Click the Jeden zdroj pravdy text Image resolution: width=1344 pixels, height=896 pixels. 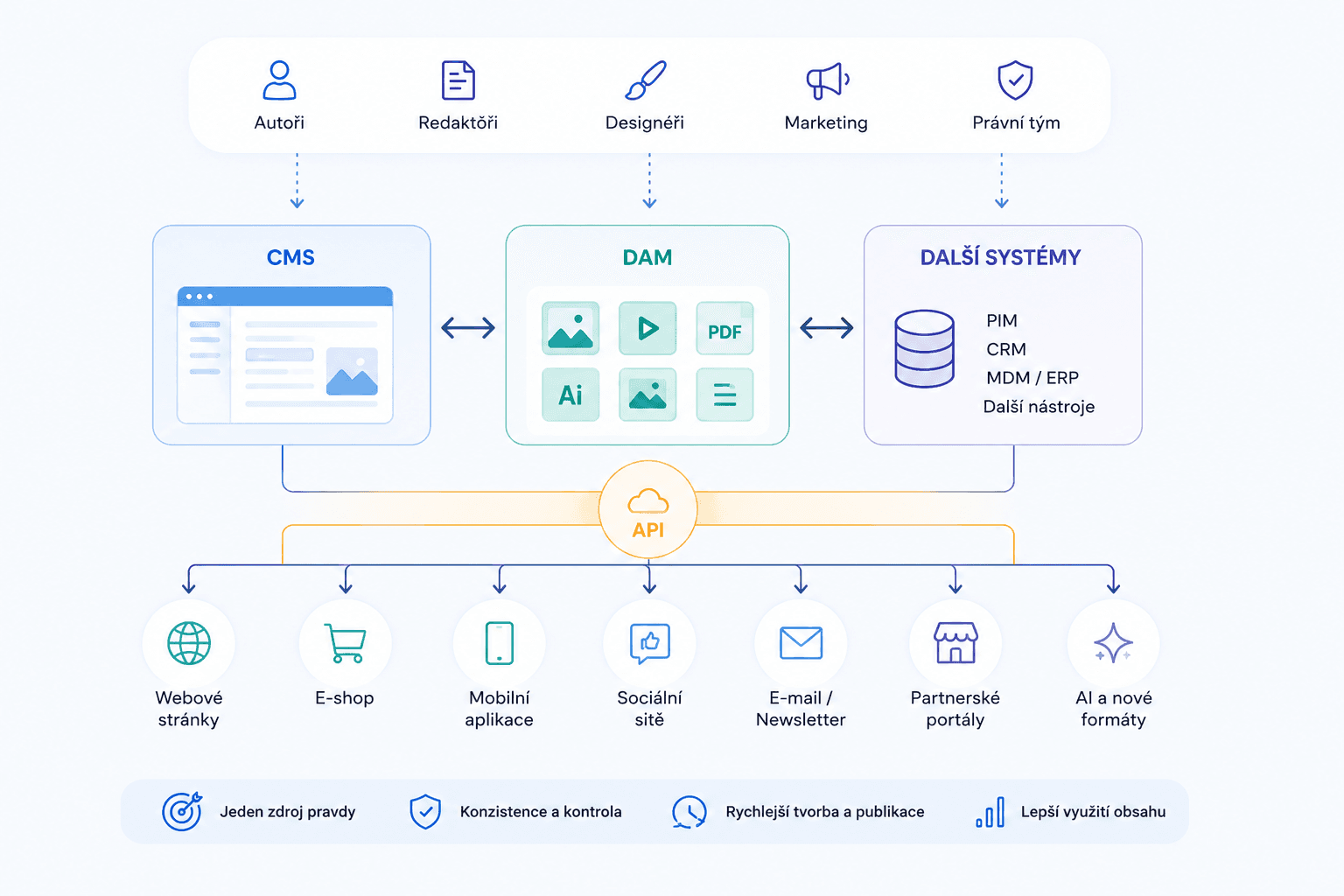[x=288, y=812]
